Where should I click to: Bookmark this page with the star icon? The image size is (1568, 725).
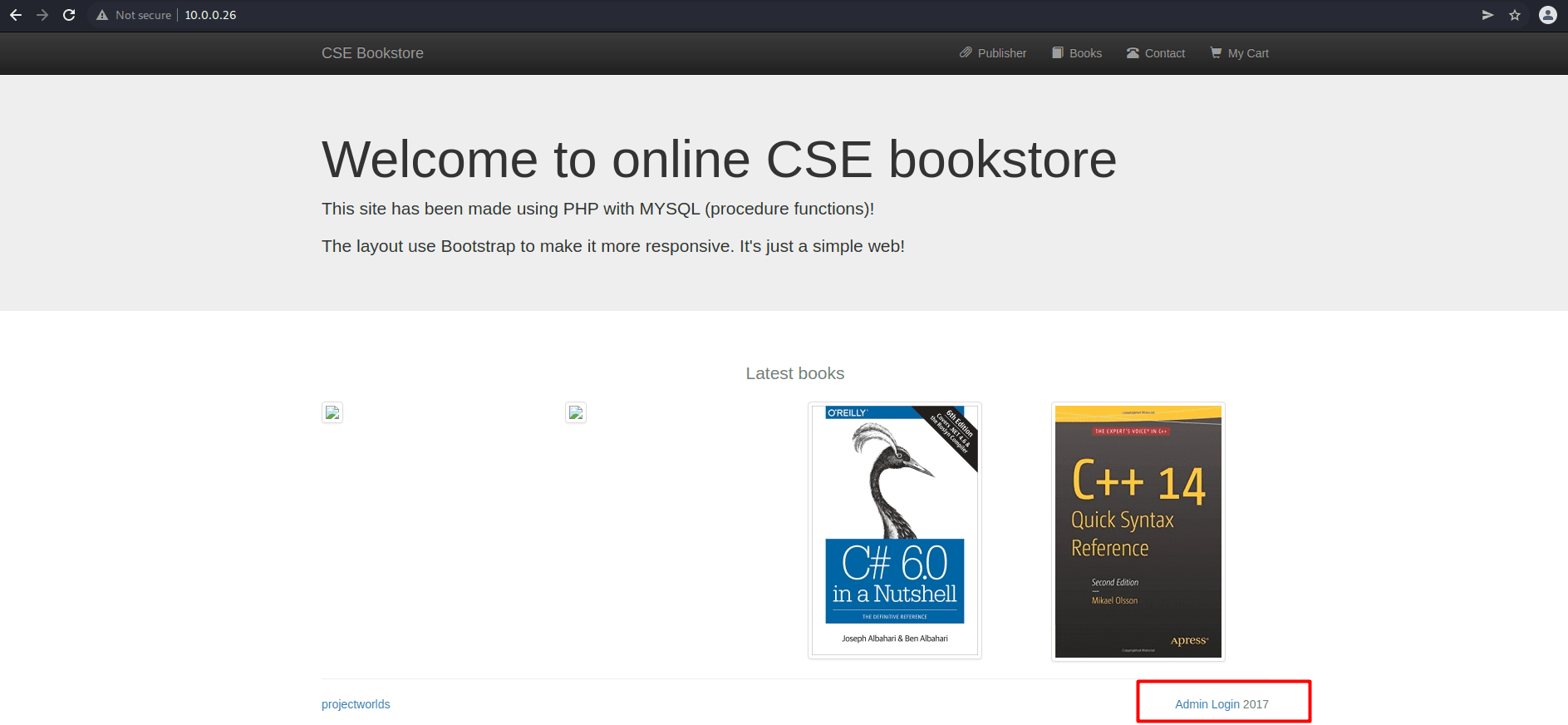click(1515, 15)
